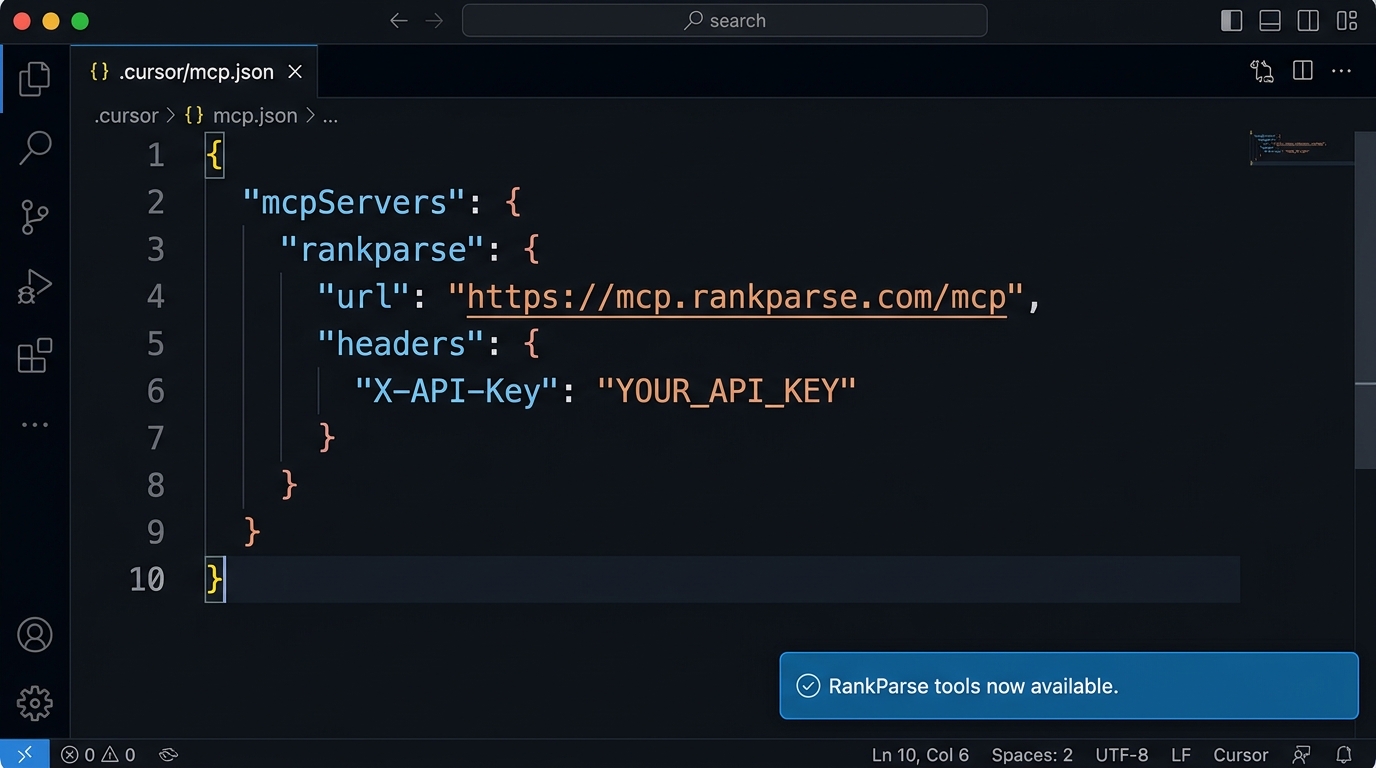Click .cursor breadcrumb segment

coord(126,116)
